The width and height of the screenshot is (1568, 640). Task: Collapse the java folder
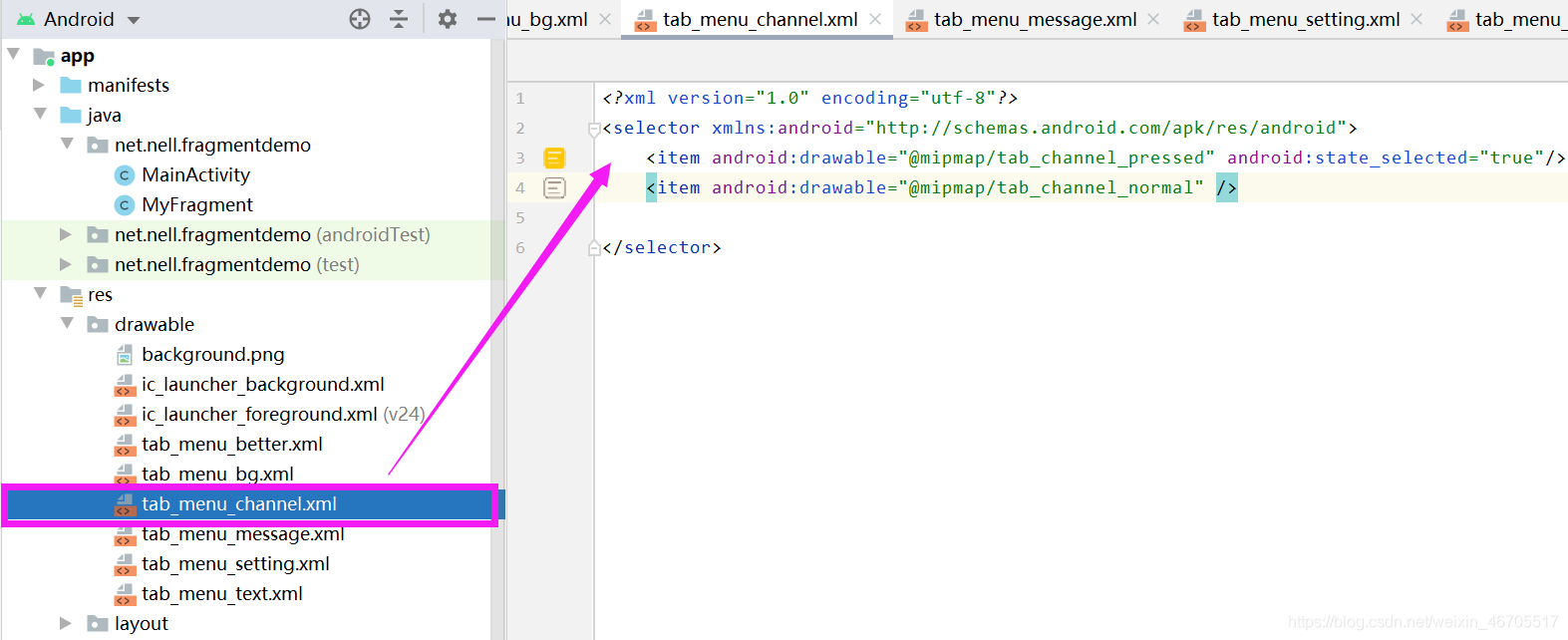click(x=41, y=114)
